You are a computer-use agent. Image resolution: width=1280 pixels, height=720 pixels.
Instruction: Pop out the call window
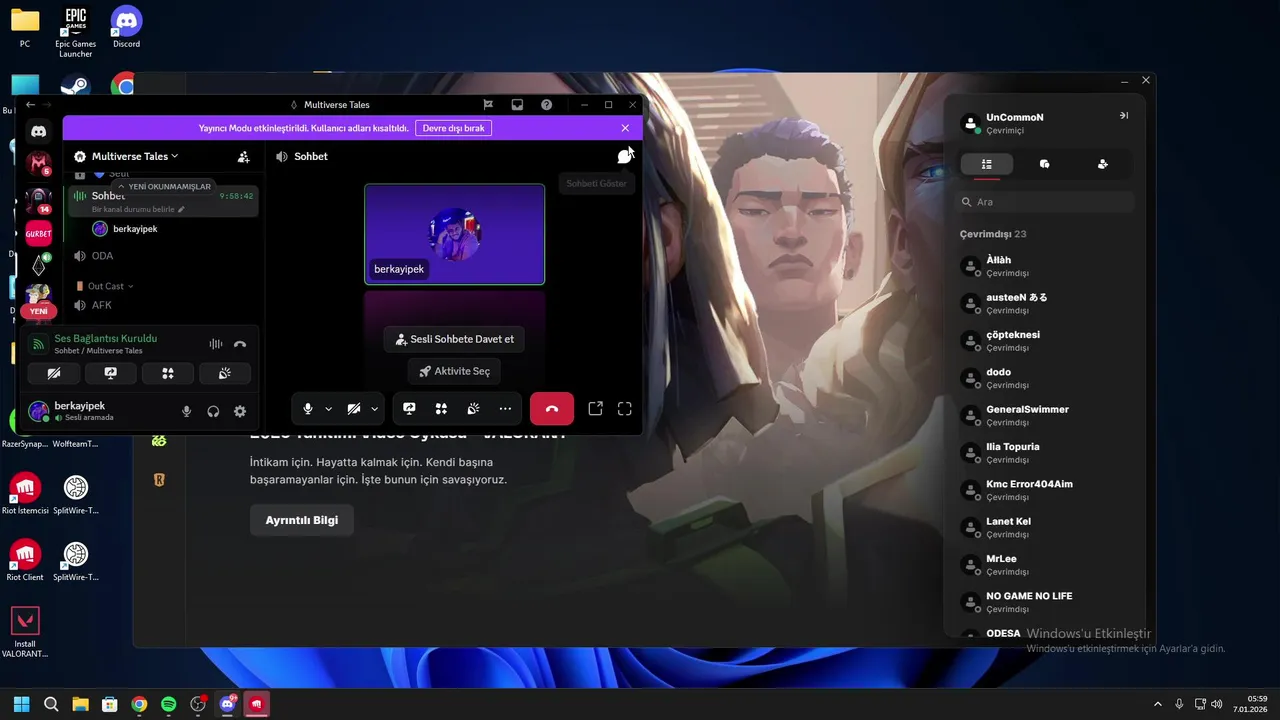click(595, 408)
